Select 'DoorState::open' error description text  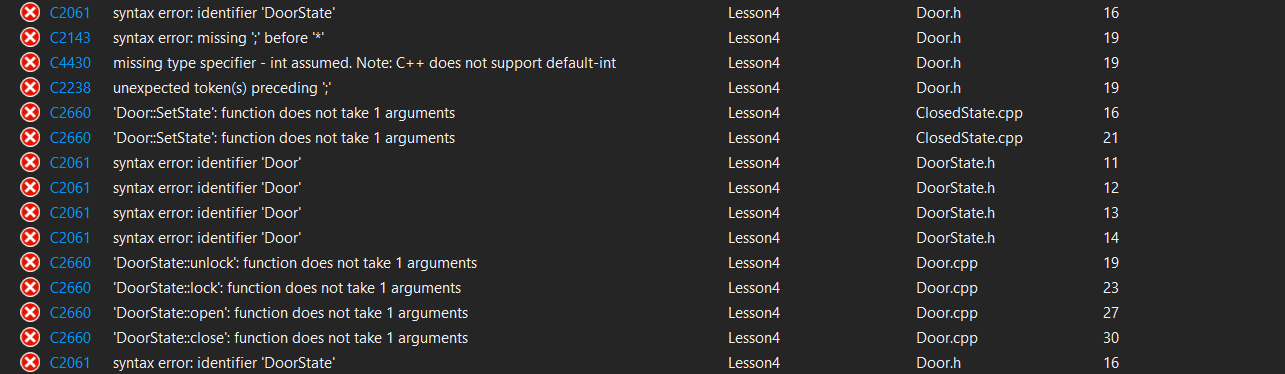(290, 313)
